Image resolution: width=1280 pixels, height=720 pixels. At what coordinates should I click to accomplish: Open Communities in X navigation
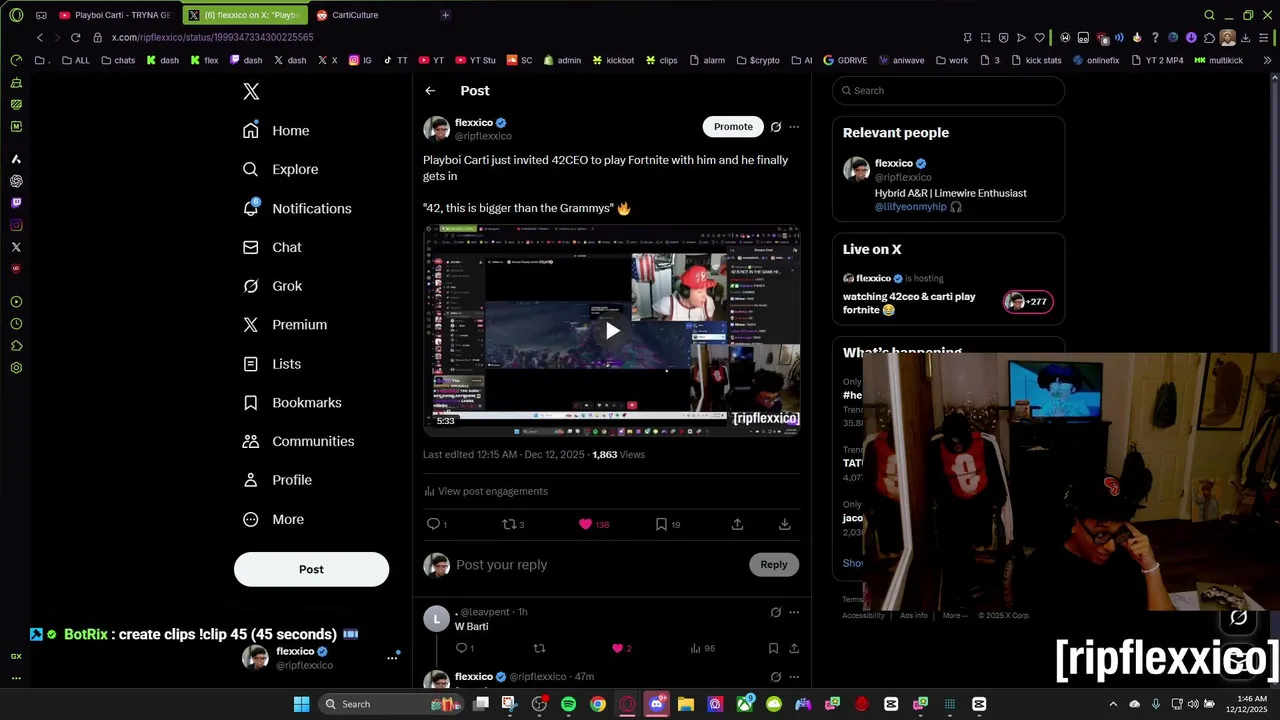pos(298,441)
